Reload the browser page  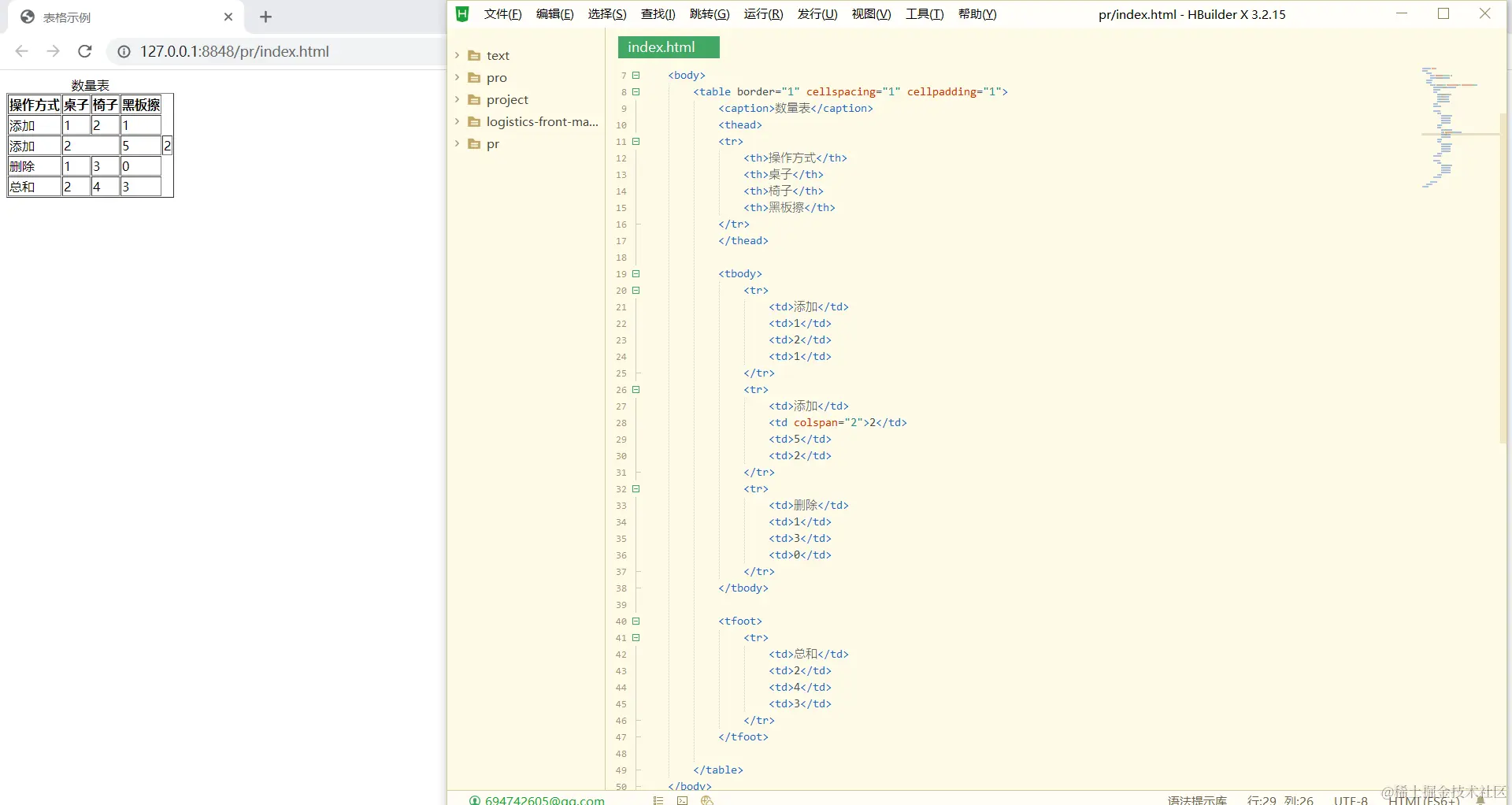click(x=85, y=51)
